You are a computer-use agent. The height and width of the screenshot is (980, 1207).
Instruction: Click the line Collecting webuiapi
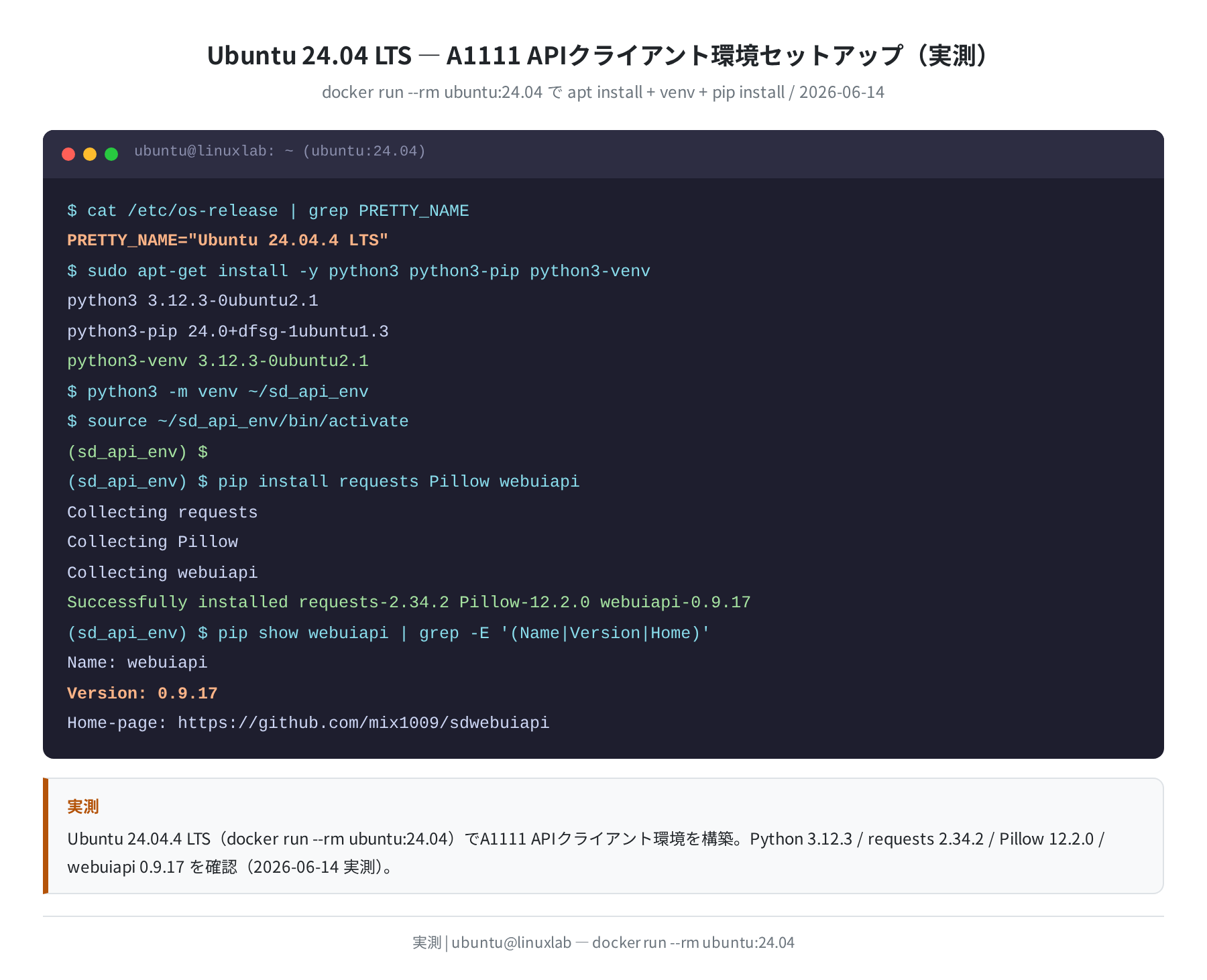[x=162, y=573]
